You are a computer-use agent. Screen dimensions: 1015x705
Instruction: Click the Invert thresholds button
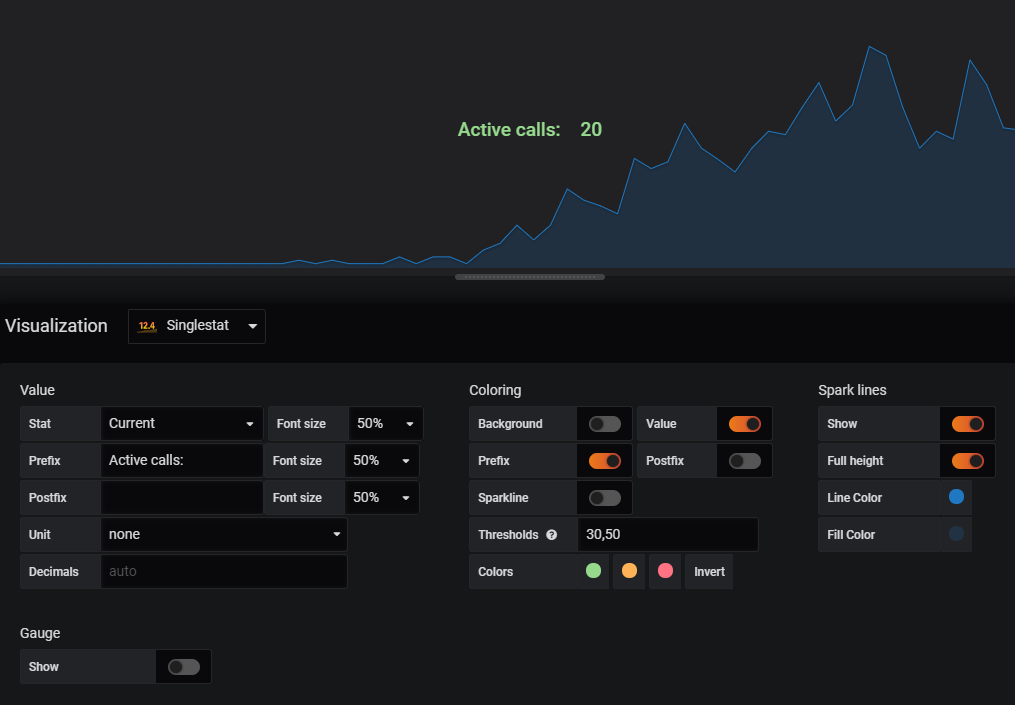tap(708, 571)
